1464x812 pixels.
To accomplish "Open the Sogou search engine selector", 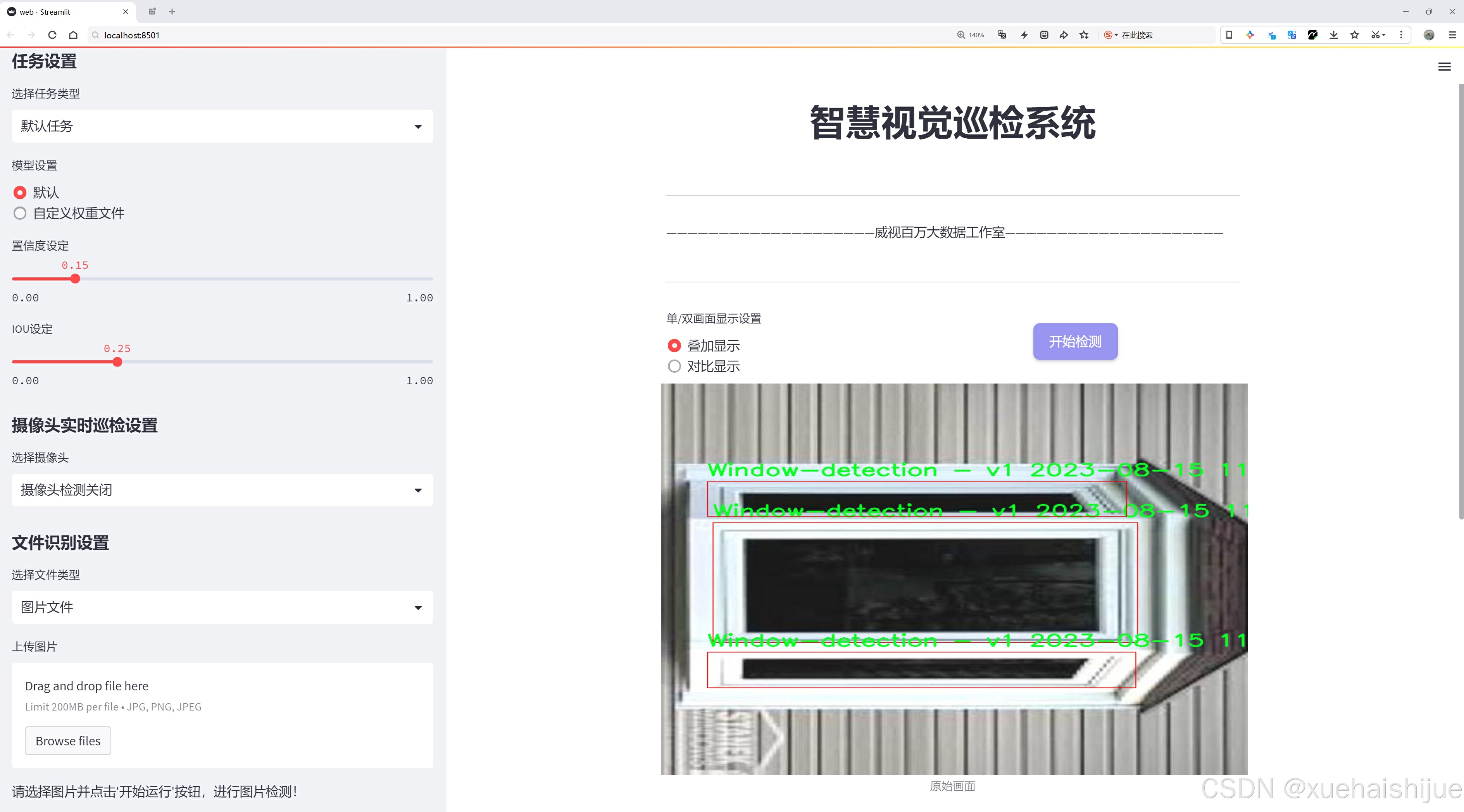I will [1111, 34].
